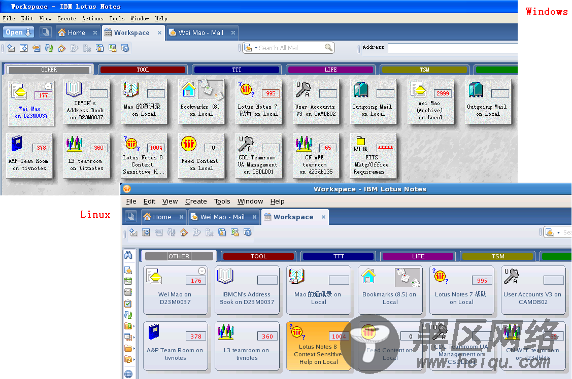The height and width of the screenshot is (379, 572).
Task: Click thumbnails icon left of Linux Home tab
Action: coord(131,217)
